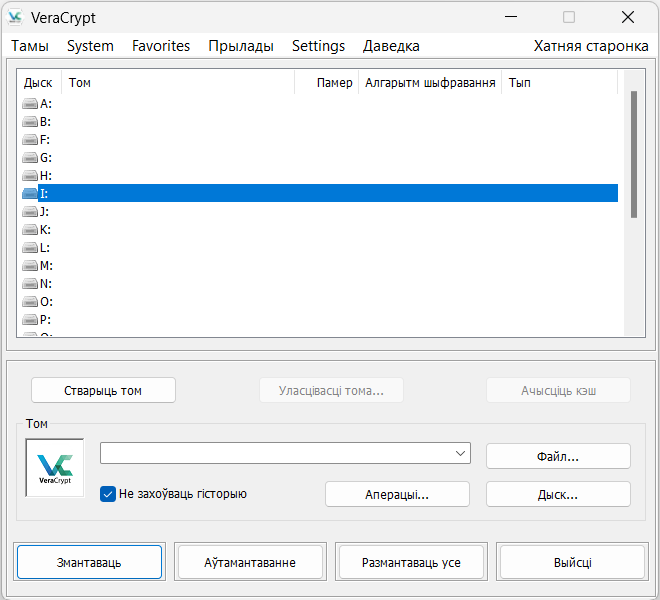Click the drive icon for A:
Screen dimensions: 660x600
click(x=30, y=104)
